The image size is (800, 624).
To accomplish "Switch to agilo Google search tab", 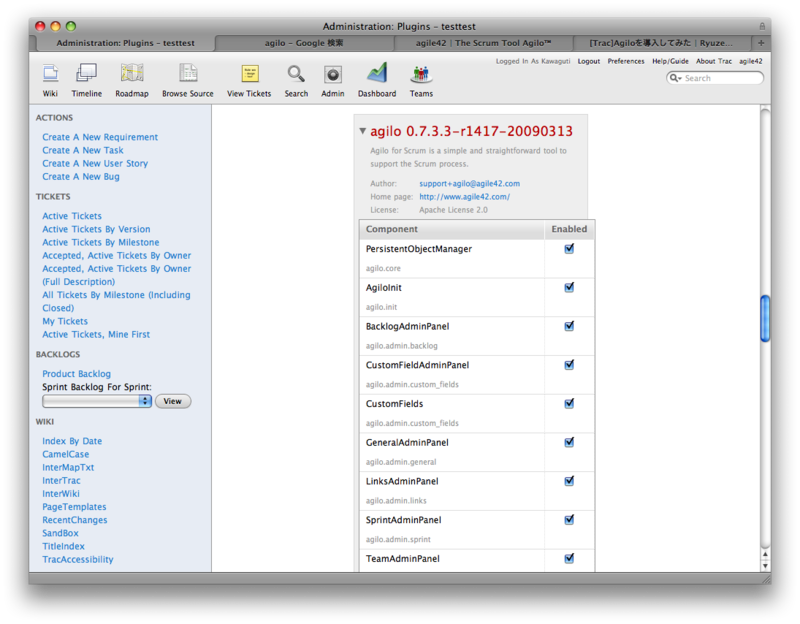I will click(x=304, y=43).
